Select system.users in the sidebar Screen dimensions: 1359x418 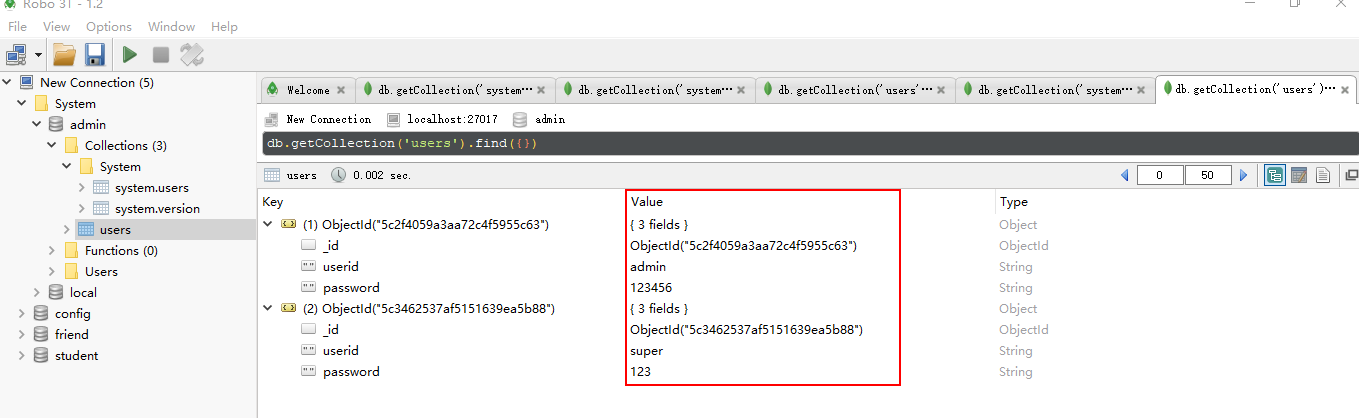click(x=151, y=187)
